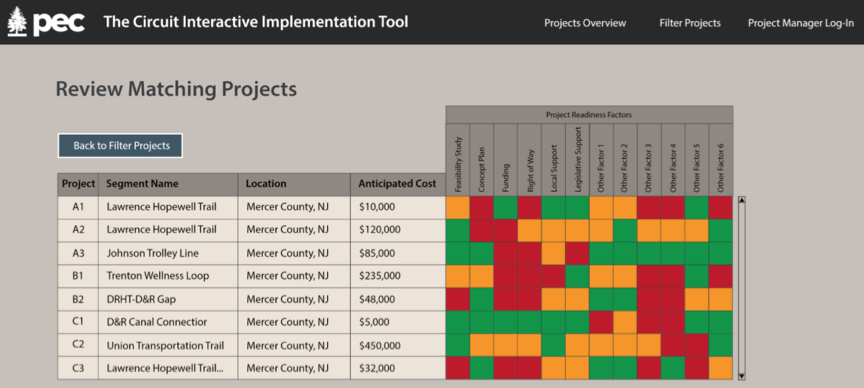Viewport: 864px width, 388px height.
Task: Click the $48,000 anticipated cost cell
Action: [398, 299]
